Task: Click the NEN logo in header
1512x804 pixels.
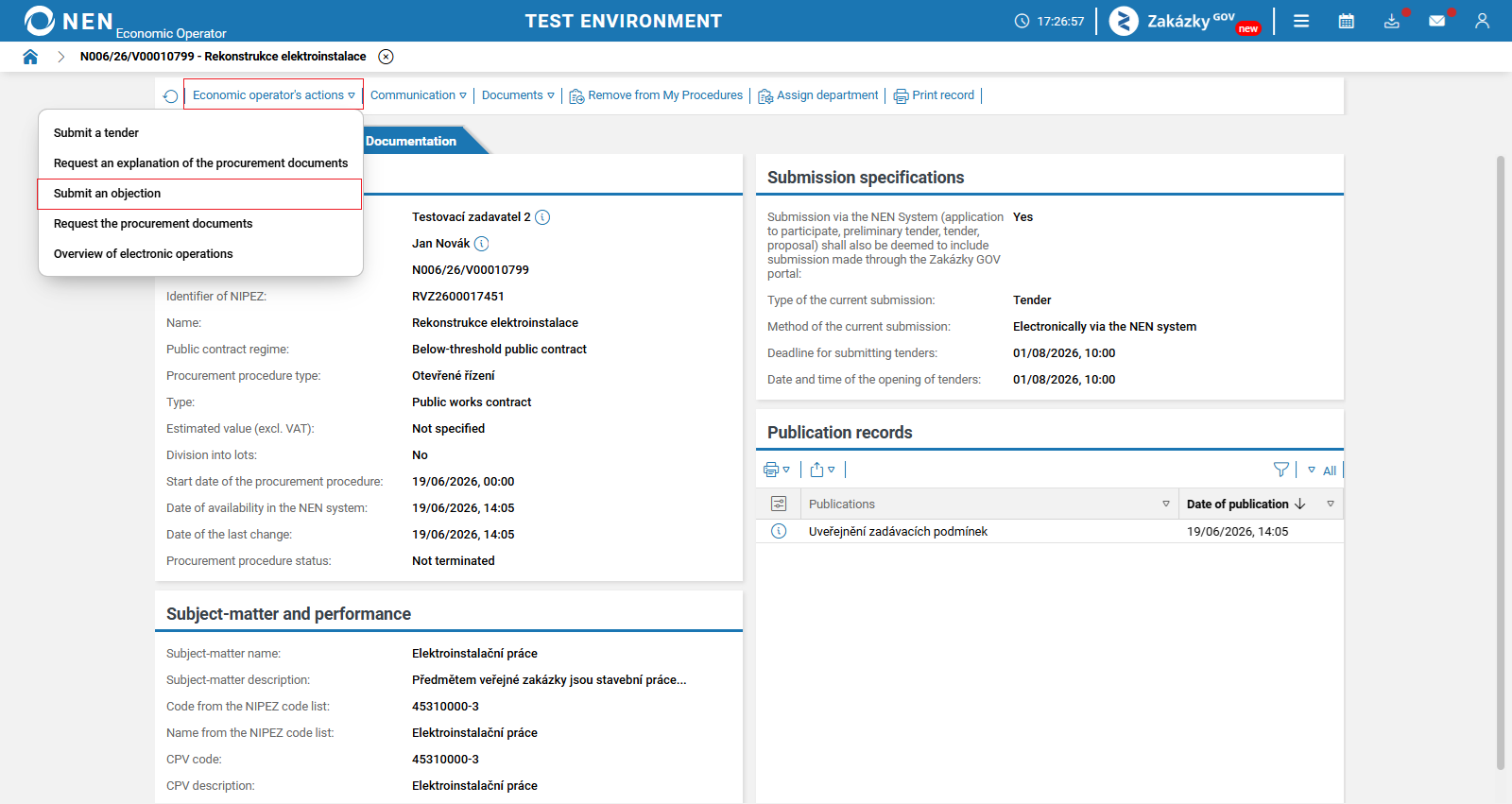Action: pos(68,21)
